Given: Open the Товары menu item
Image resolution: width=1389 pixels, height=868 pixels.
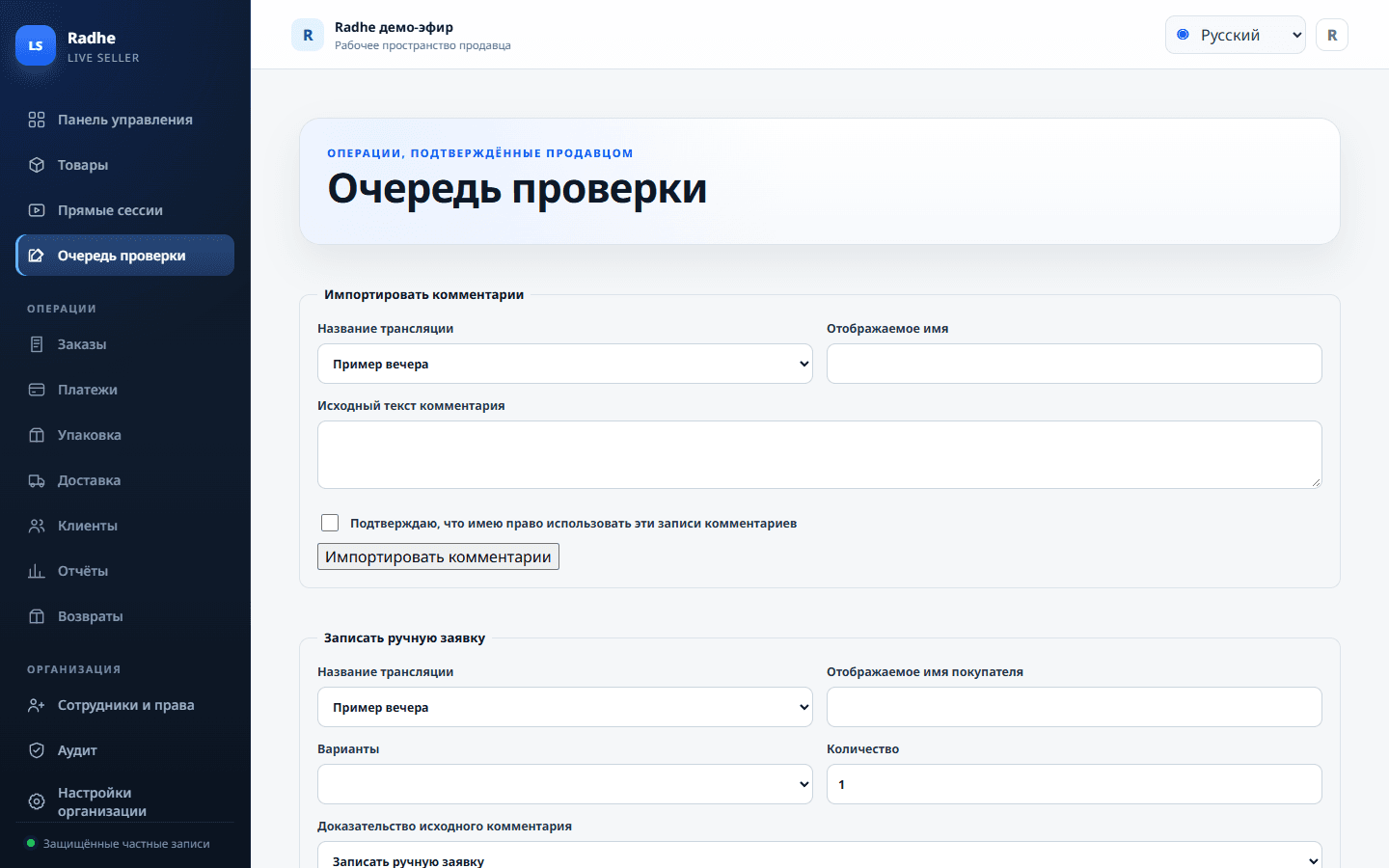Looking at the screenshot, I should [125, 165].
